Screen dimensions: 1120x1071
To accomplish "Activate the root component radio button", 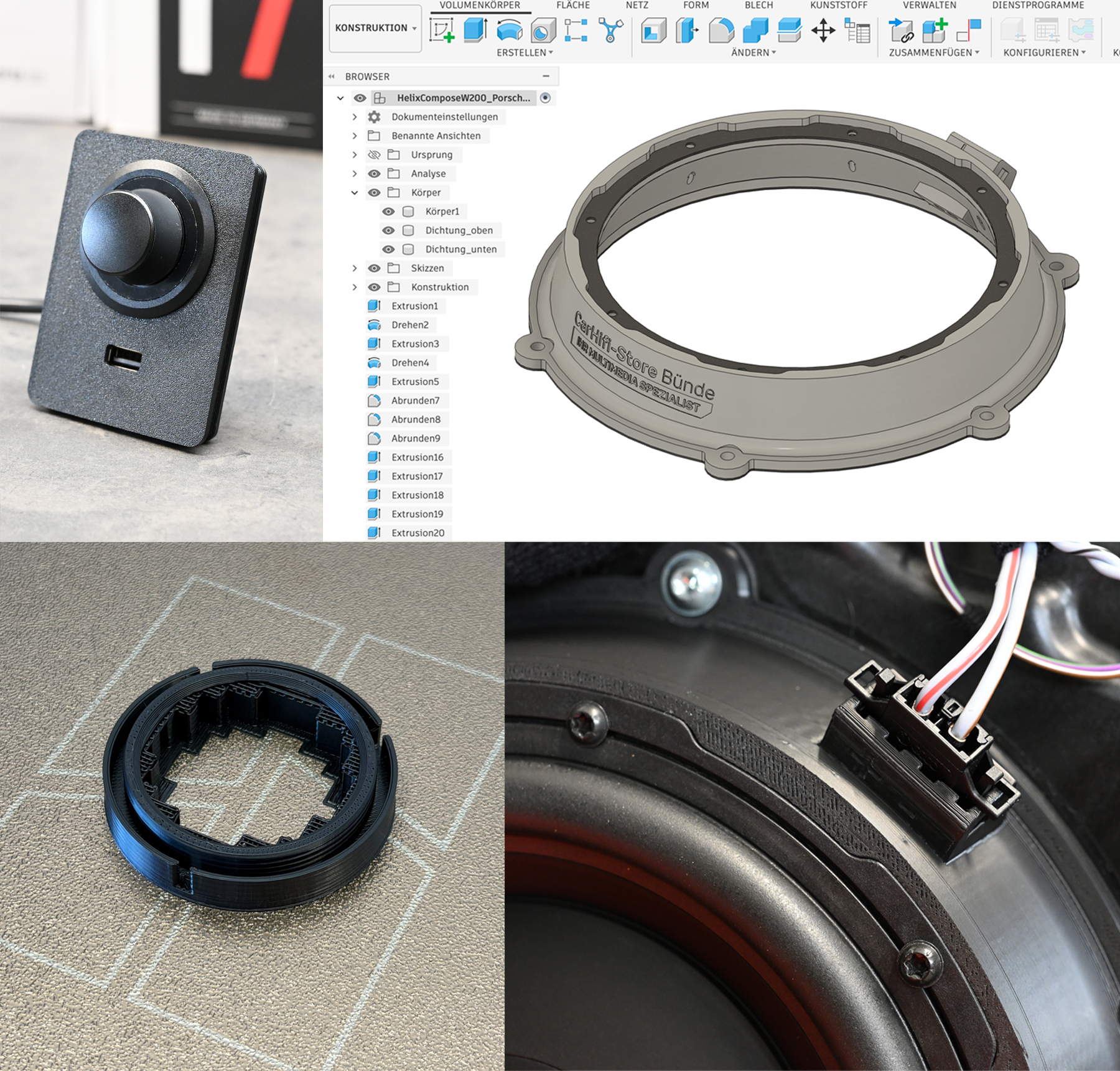I will (546, 98).
